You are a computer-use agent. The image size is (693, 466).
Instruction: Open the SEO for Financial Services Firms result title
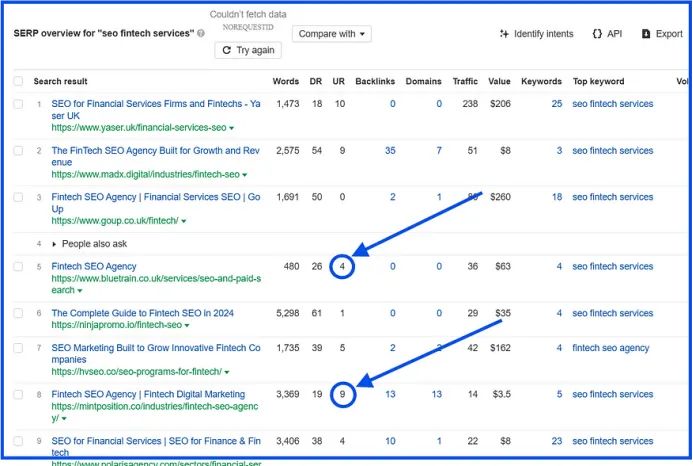pyautogui.click(x=156, y=110)
